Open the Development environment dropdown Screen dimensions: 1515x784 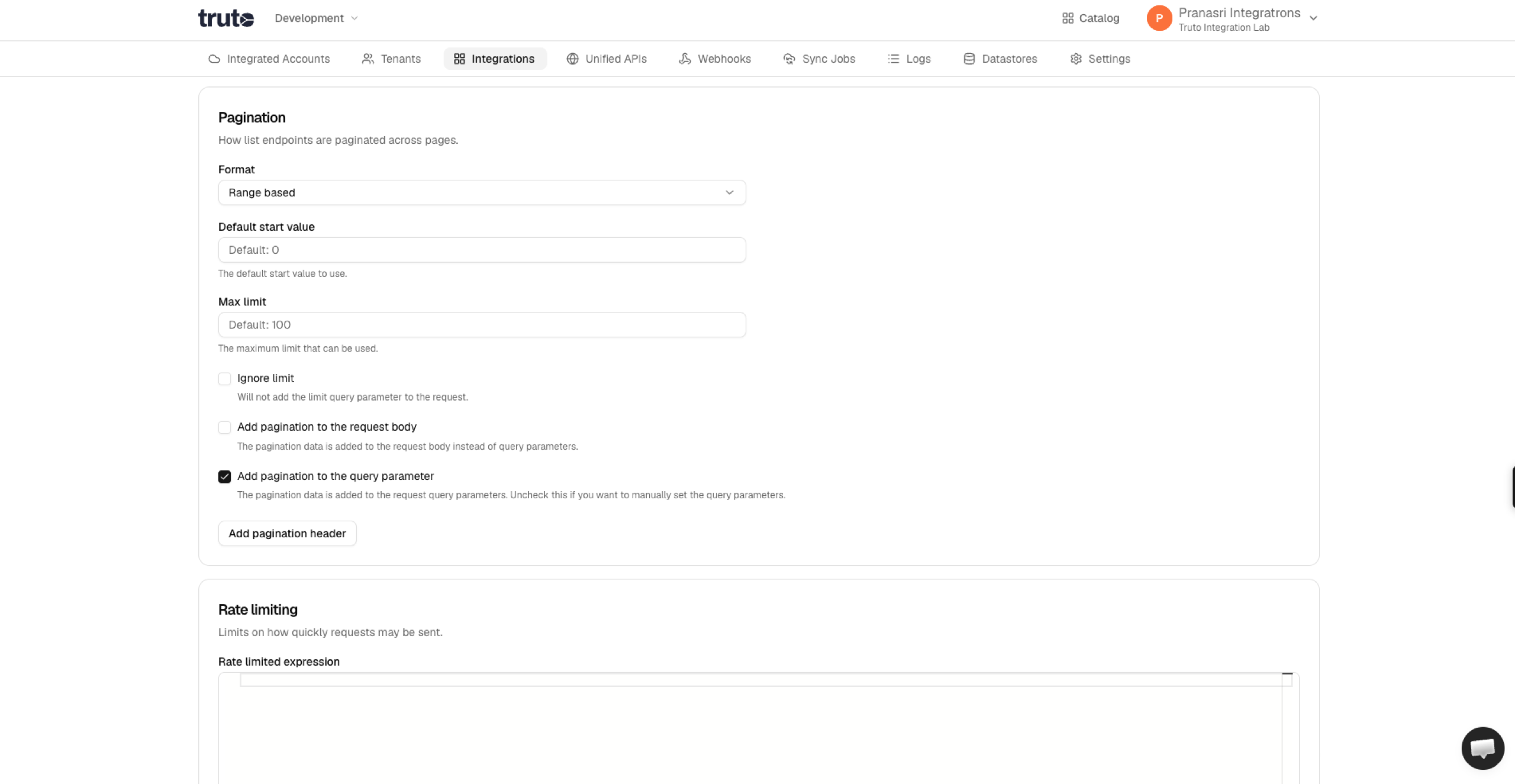click(x=316, y=18)
